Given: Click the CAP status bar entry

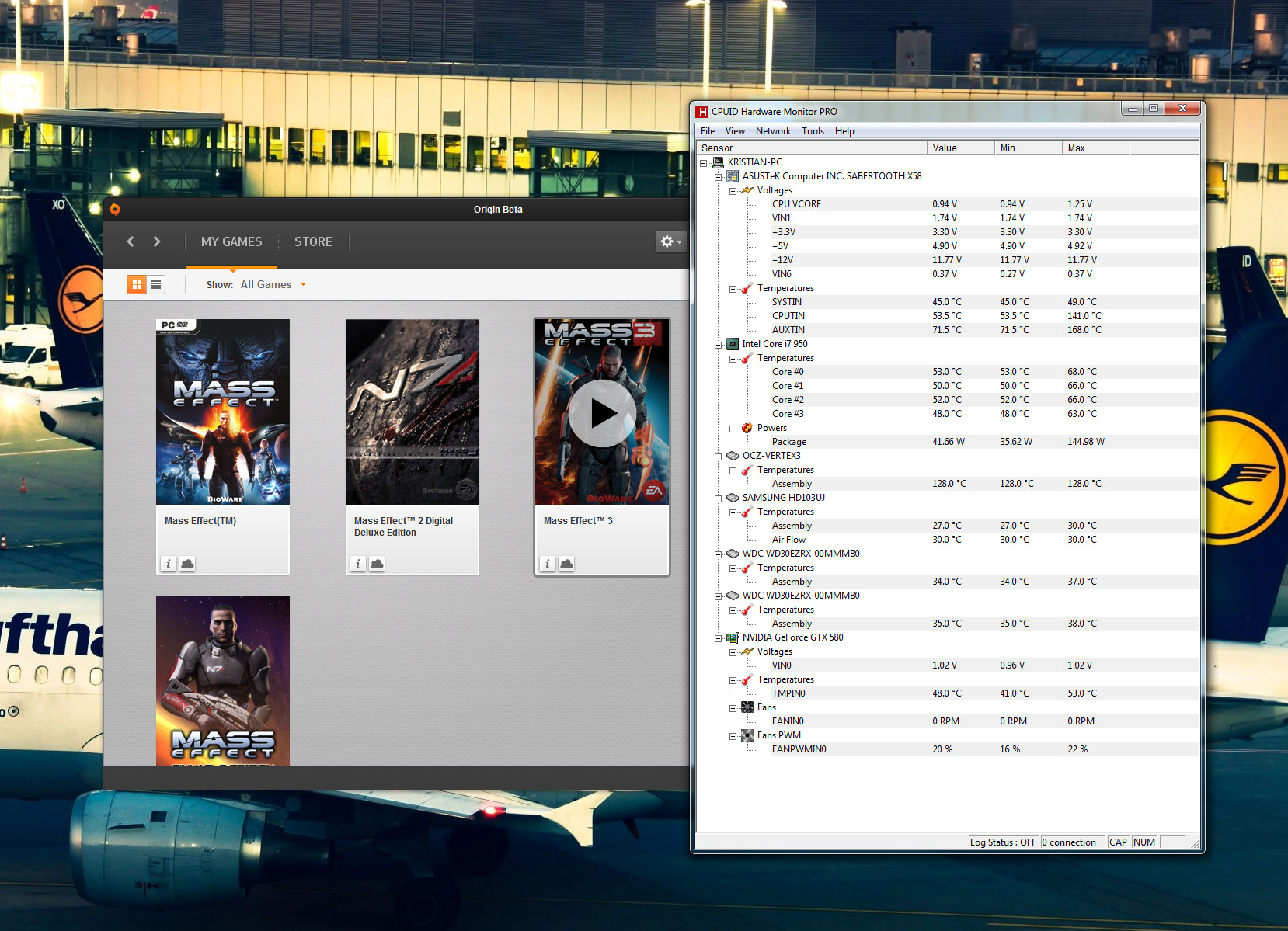Looking at the screenshot, I should pos(1118,842).
